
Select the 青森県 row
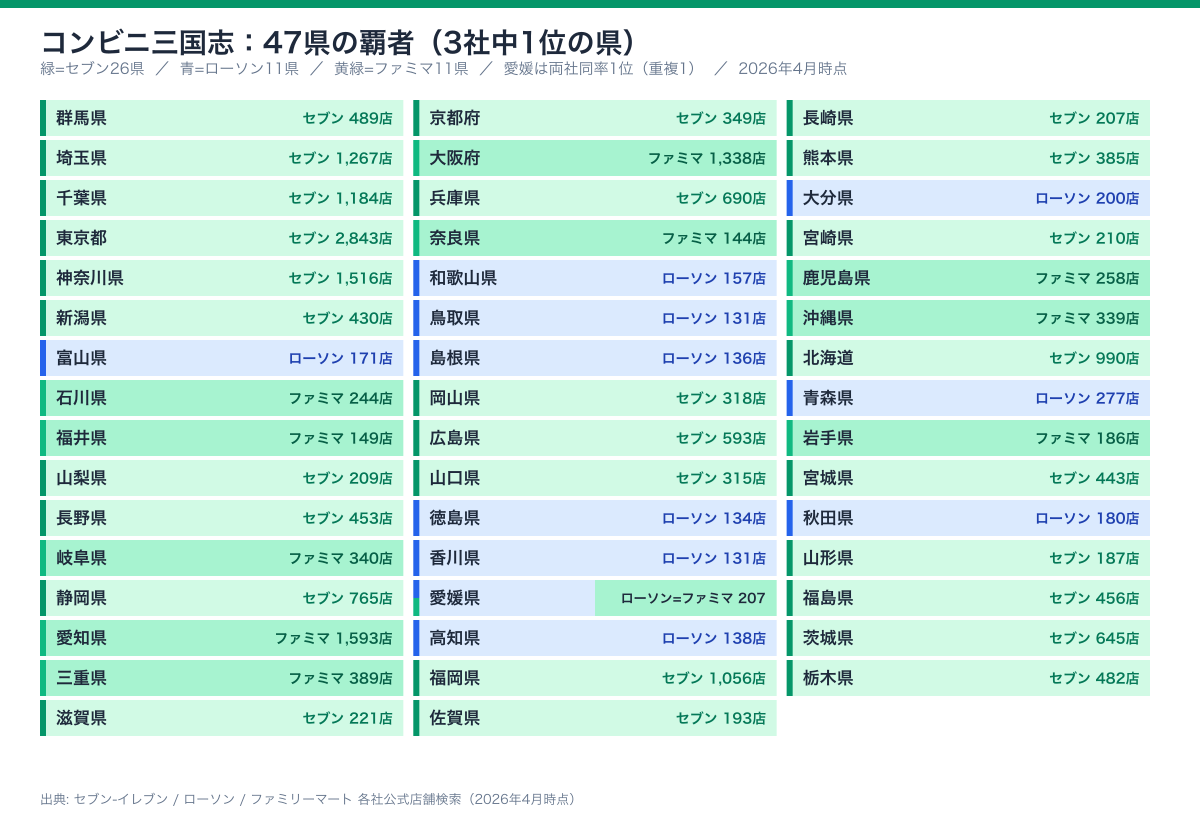[x=968, y=398]
